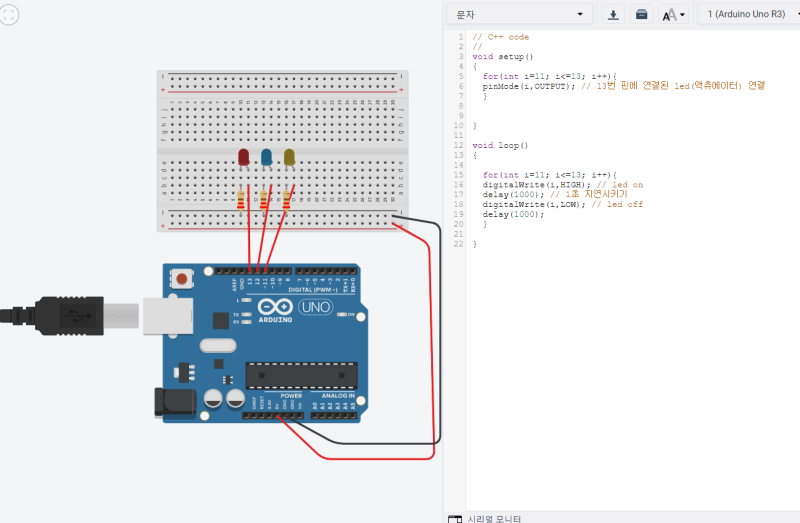
Task: Select the USB cable plug
Action: (70, 316)
